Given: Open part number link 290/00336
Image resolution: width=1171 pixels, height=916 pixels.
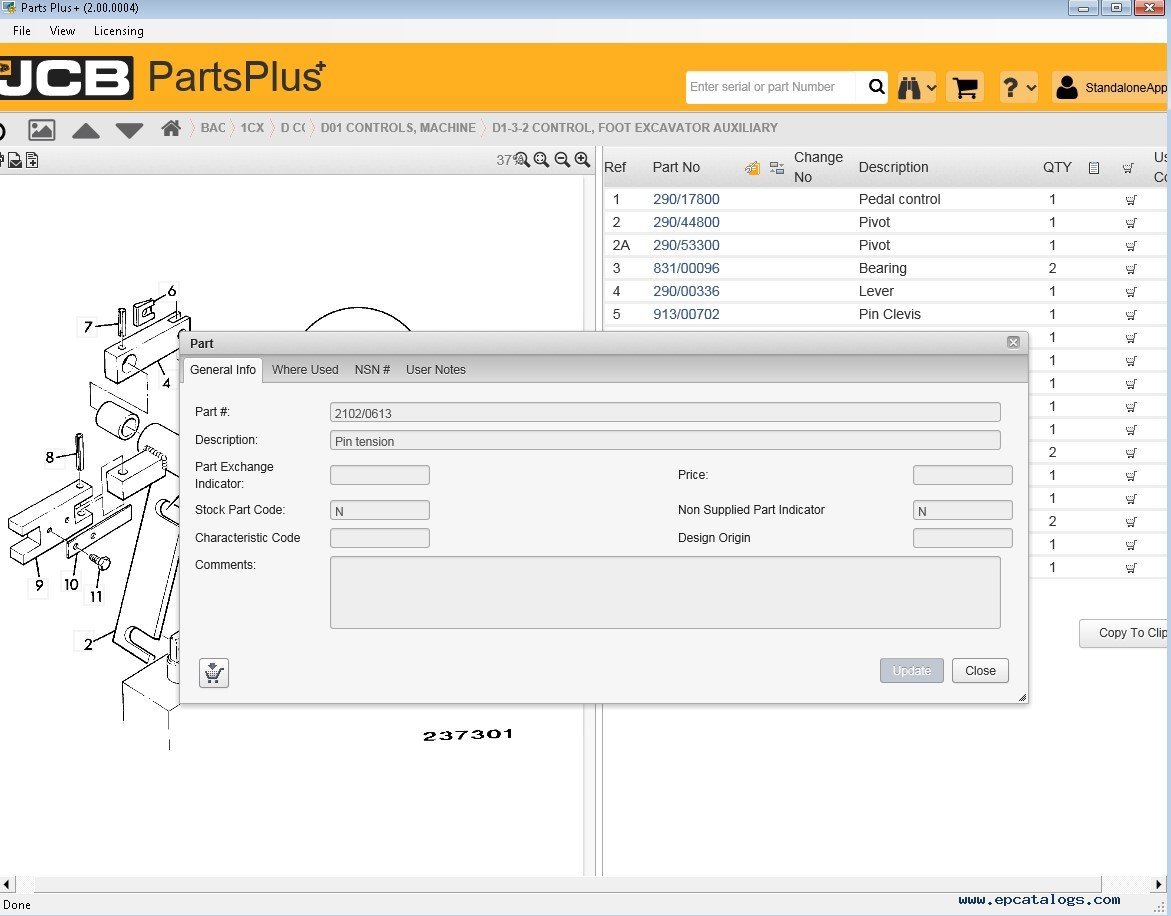Looking at the screenshot, I should tap(686, 291).
